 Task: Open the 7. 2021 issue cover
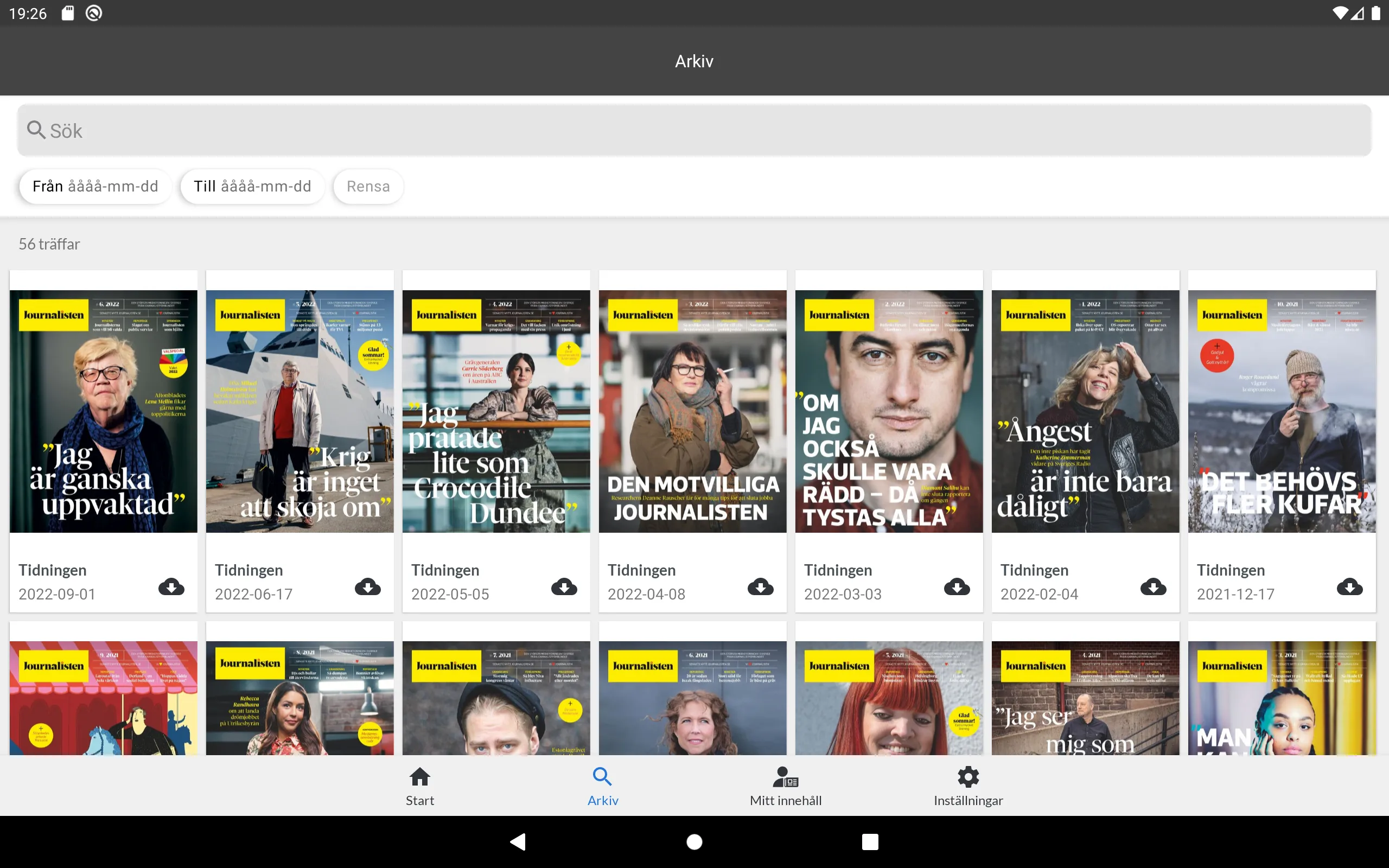click(496, 698)
